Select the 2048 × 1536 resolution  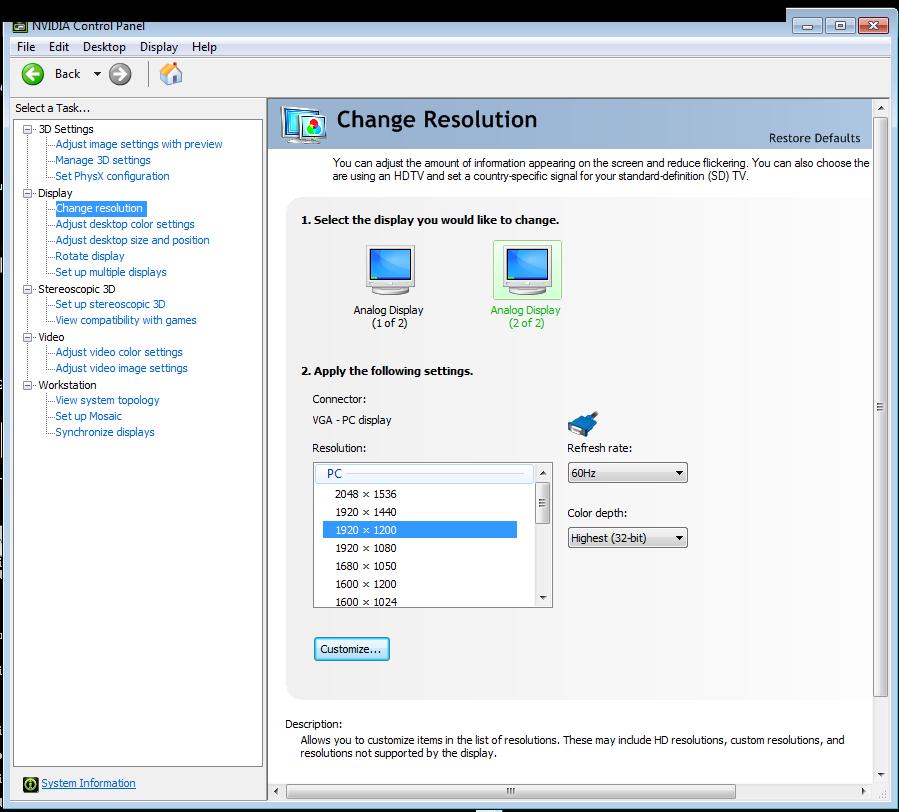[x=366, y=494]
